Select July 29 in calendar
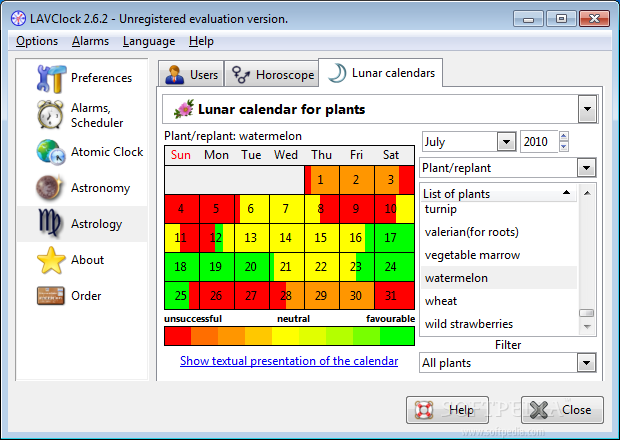 tap(321, 295)
